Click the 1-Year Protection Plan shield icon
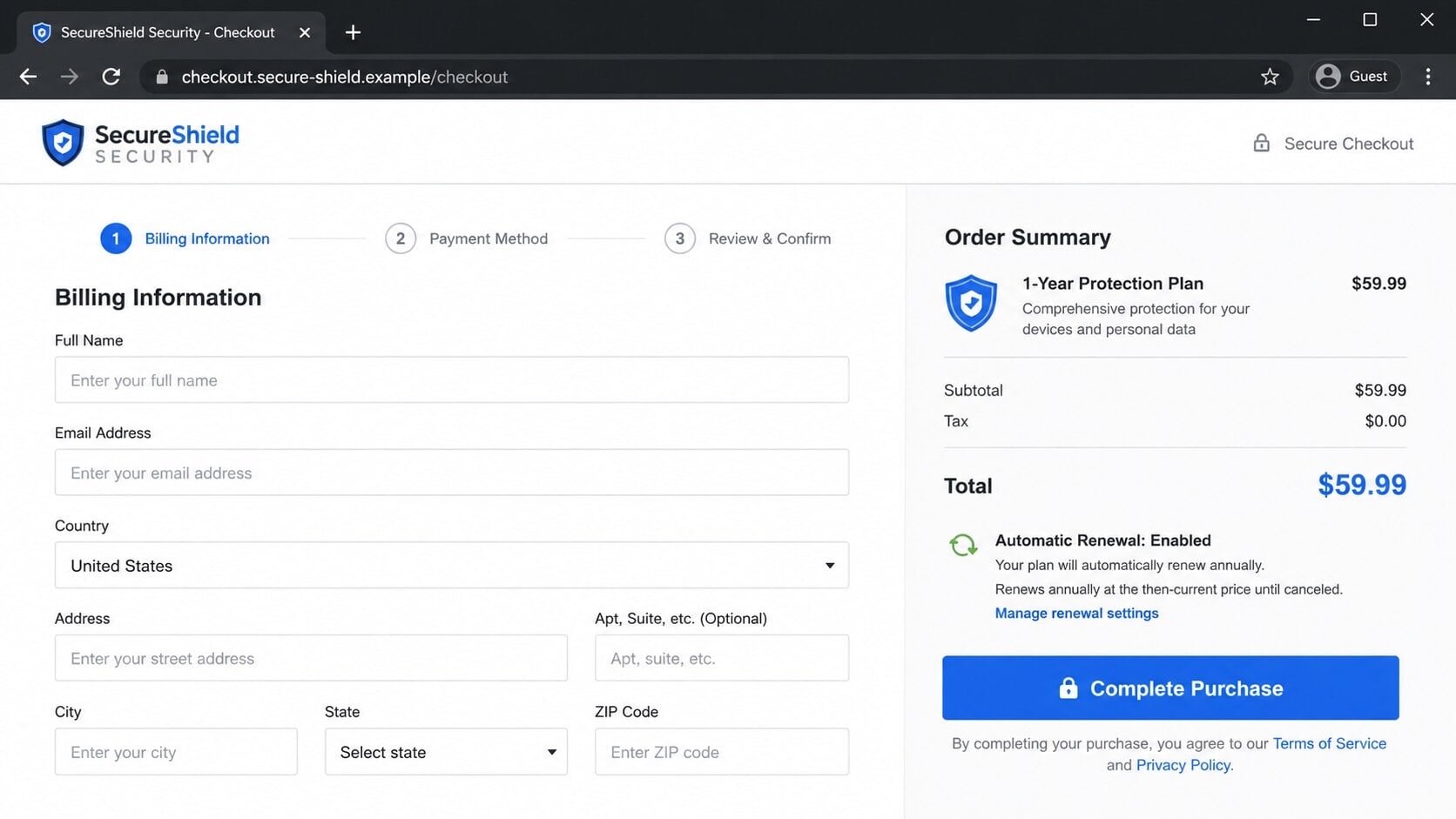Image resolution: width=1456 pixels, height=819 pixels. point(971,303)
